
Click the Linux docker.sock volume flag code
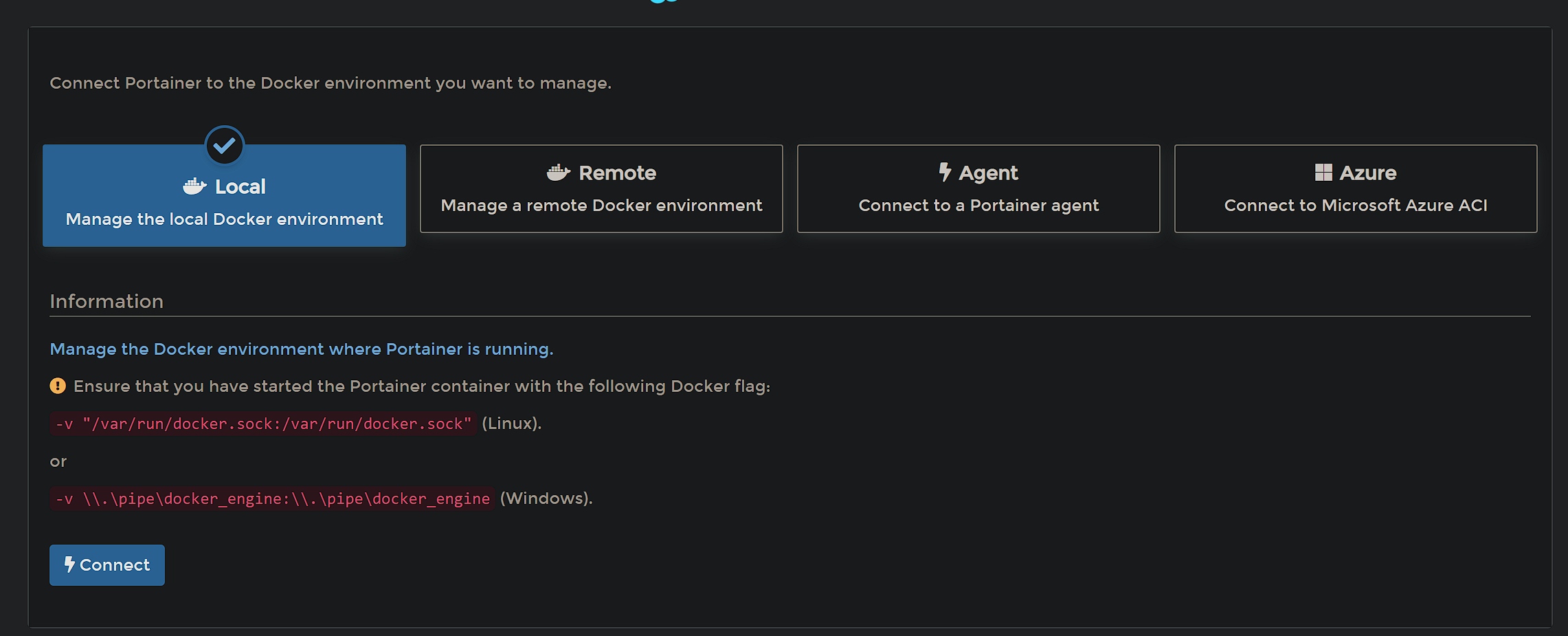(x=263, y=424)
